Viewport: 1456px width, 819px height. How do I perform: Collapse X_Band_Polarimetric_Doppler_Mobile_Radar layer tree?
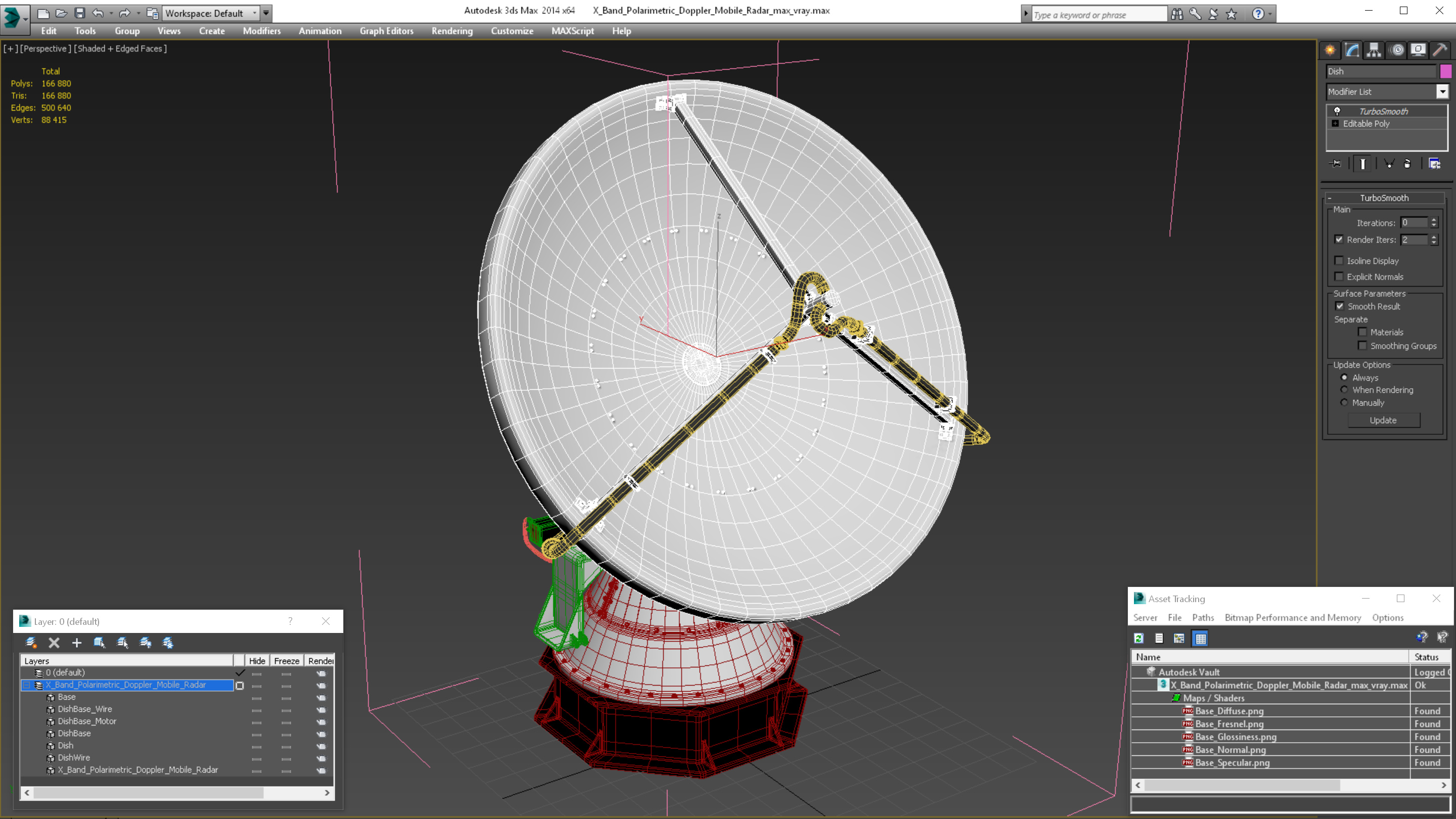[27, 685]
